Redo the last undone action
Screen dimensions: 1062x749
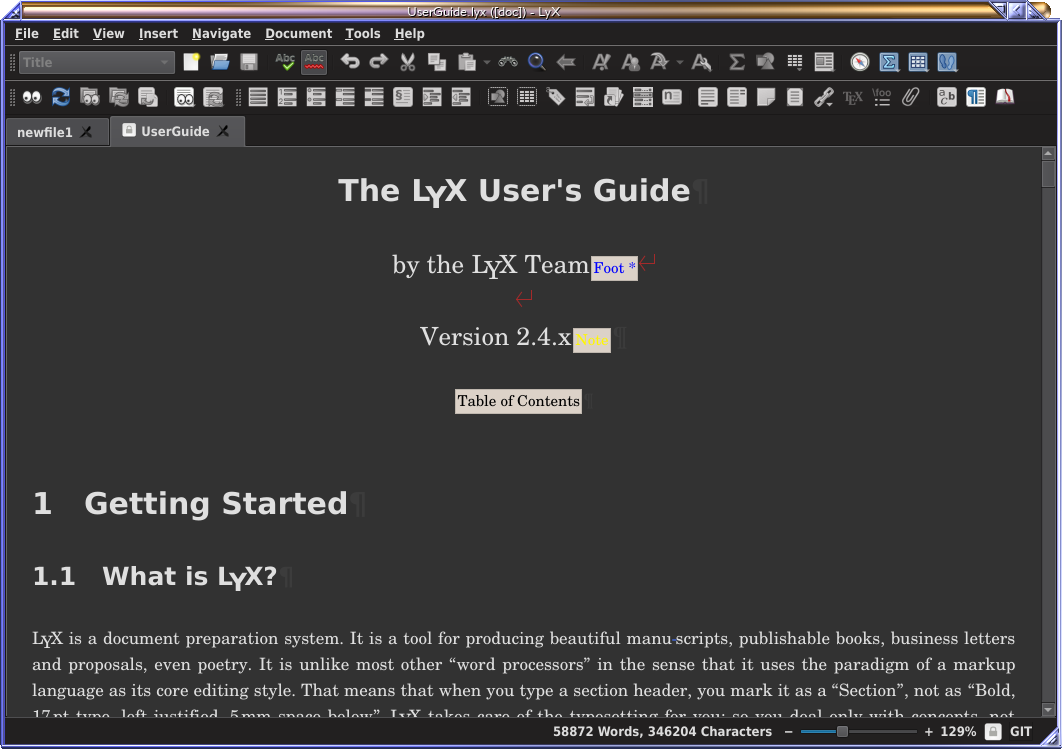pos(379,62)
